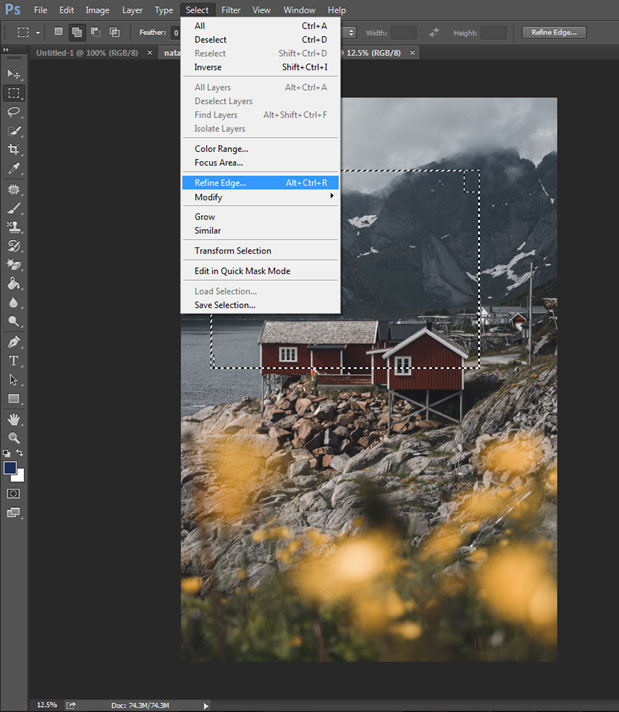Switch to the Hand tool
The width and height of the screenshot is (619, 712).
click(14, 419)
